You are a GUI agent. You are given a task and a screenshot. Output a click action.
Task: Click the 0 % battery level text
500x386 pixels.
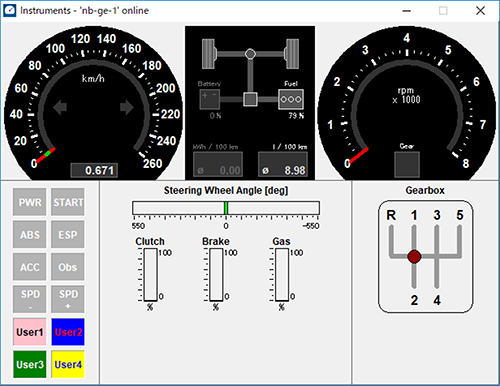[215, 116]
